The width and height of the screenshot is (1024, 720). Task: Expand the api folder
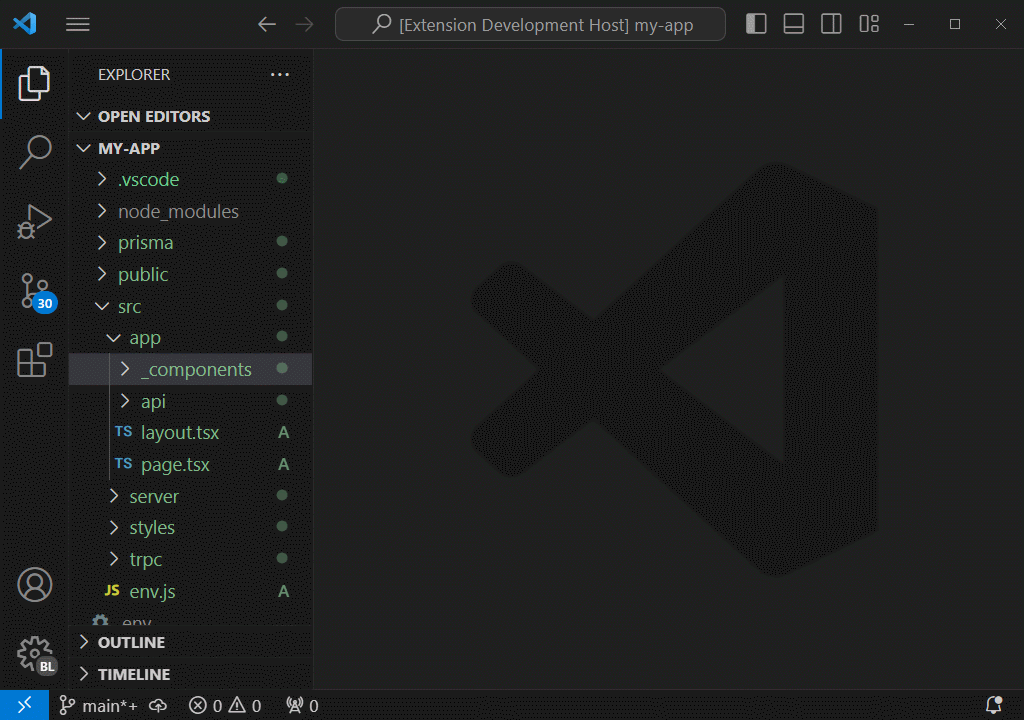click(191, 401)
